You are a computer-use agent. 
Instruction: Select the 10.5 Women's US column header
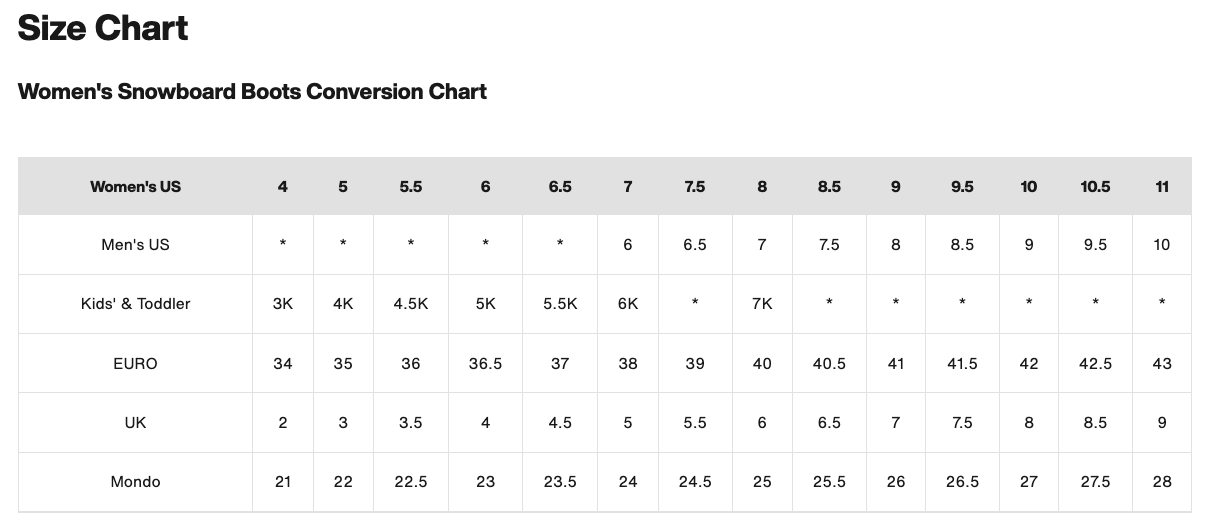[1095, 187]
